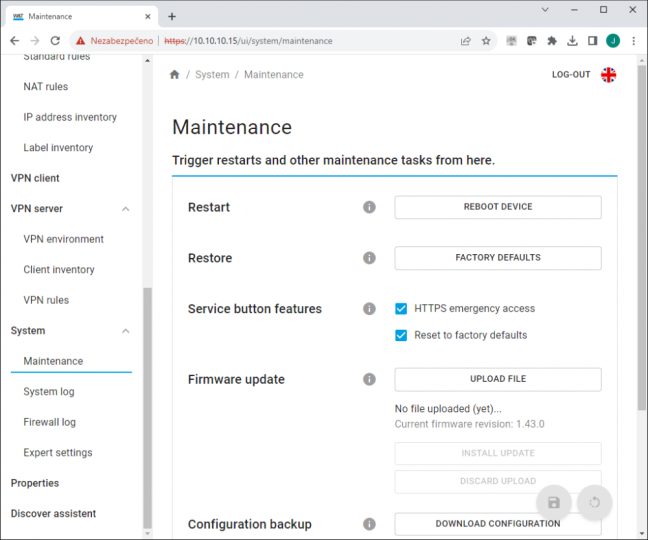This screenshot has height=540, width=648.
Task: Toggle browser side panel icon
Action: coord(592,40)
